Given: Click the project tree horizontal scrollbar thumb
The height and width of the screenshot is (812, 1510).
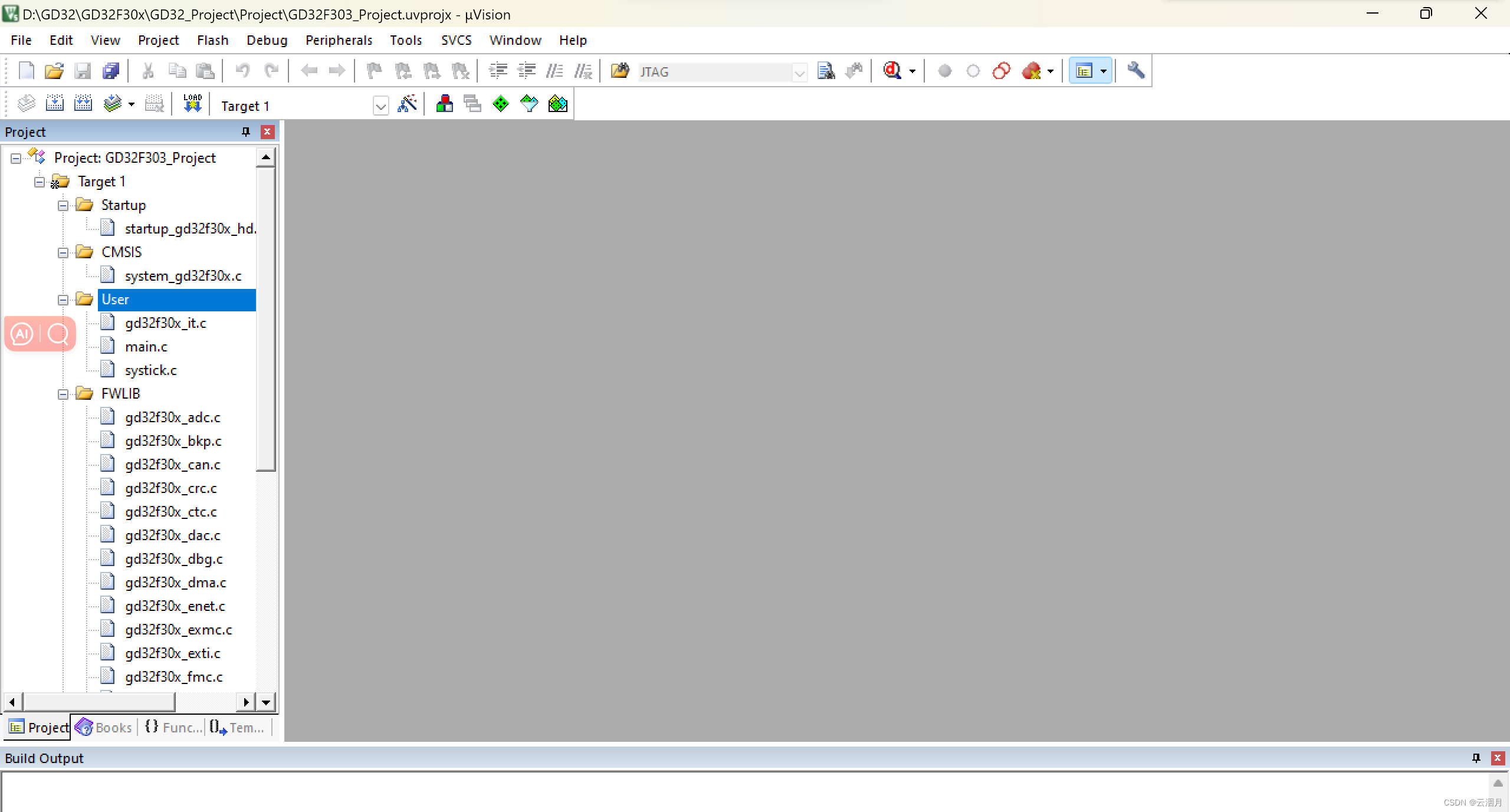Looking at the screenshot, I should click(x=99, y=702).
